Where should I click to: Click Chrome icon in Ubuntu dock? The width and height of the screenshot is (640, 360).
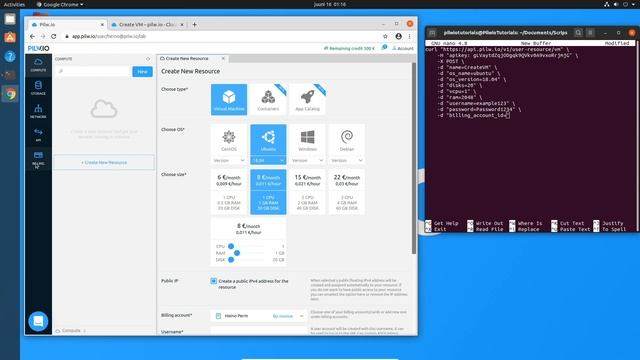pyautogui.click(x=10, y=94)
